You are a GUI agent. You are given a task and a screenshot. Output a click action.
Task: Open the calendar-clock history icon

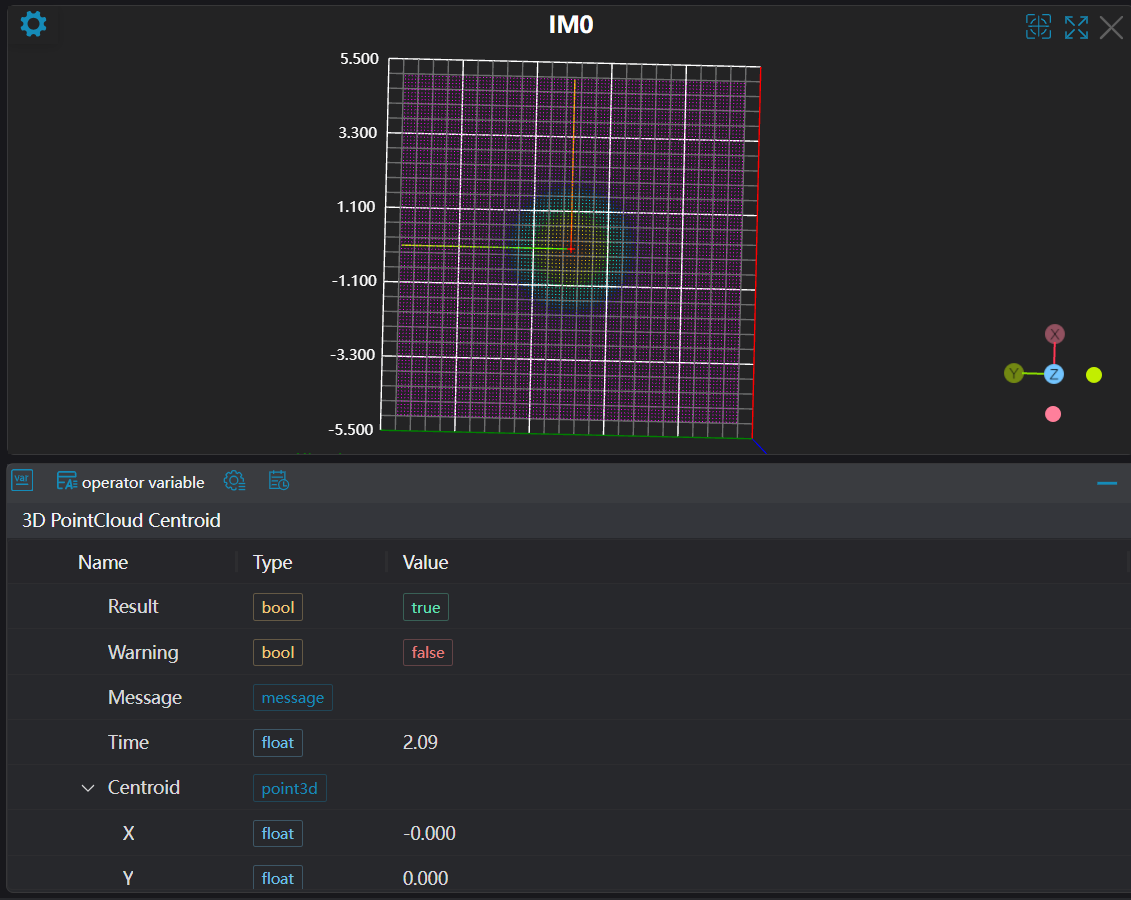279,481
